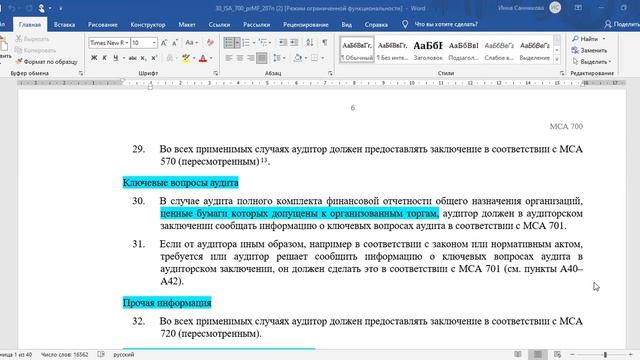Viewport: 640px width, 360px height.
Task: Open line spacing options
Action: coord(277,58)
